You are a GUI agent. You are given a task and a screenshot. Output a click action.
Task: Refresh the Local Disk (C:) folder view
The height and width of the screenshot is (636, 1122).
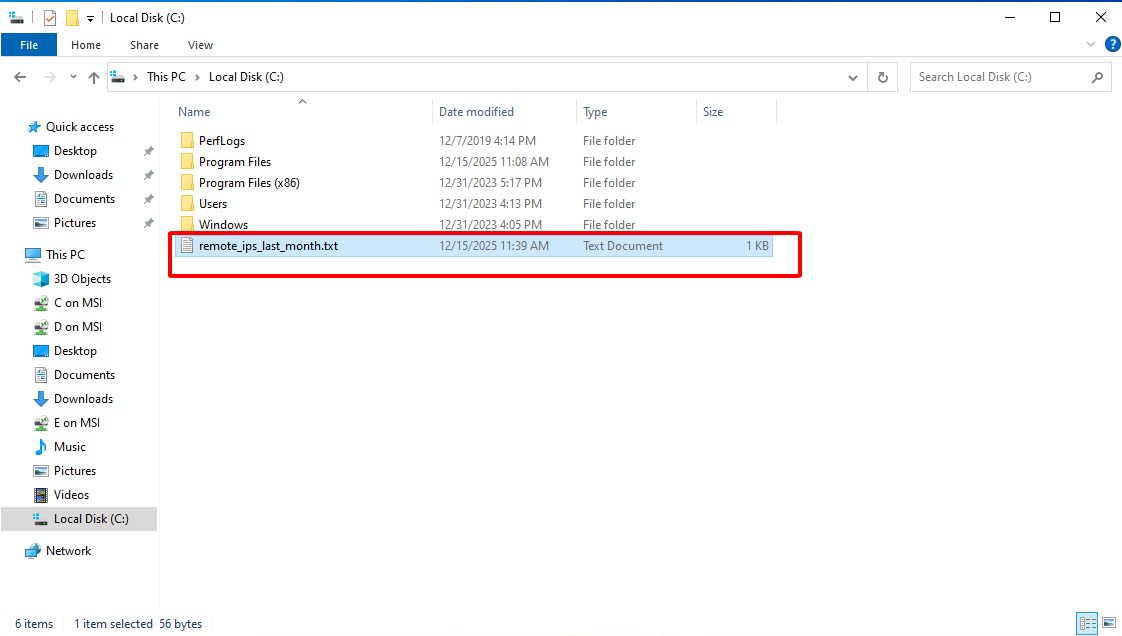tap(882, 77)
